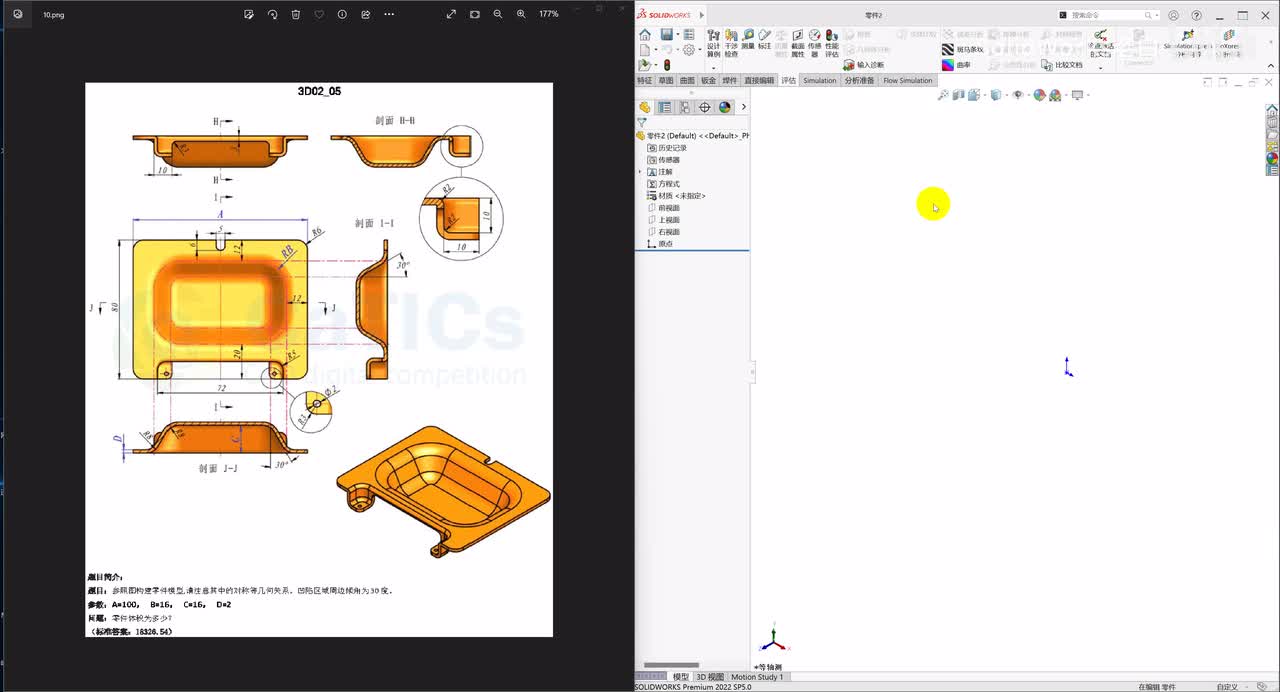Open the 直接编辑 Direct Editing tab
Screen dimensions: 1280x692
click(759, 80)
